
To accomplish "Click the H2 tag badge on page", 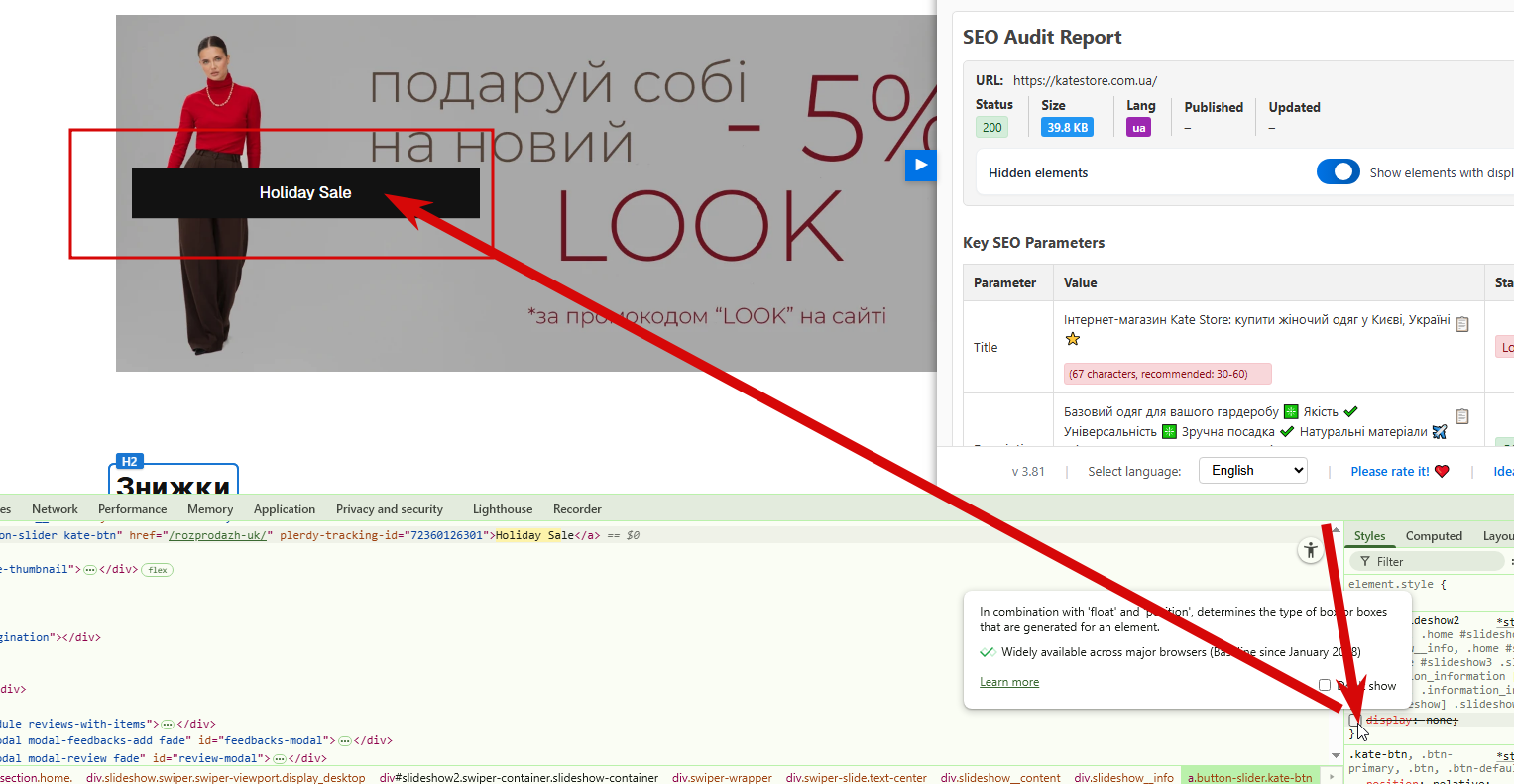I will 129,461.
